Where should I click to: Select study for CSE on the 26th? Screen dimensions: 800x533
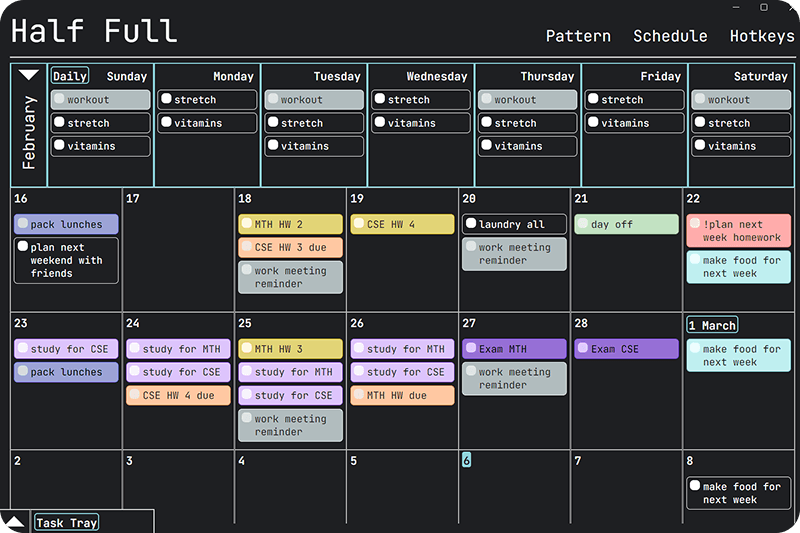403,372
